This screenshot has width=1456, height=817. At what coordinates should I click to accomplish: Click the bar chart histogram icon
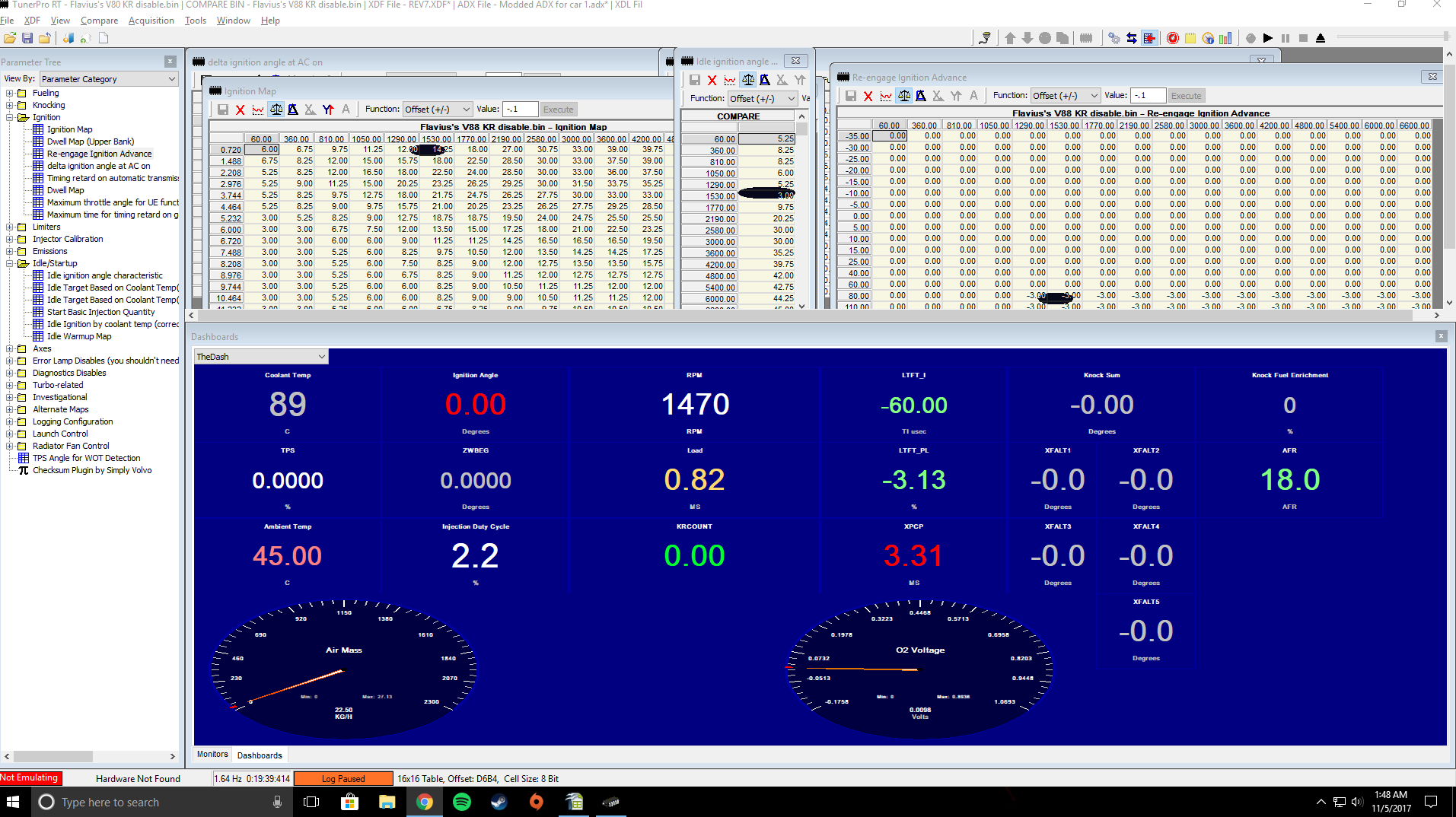pos(1225,38)
